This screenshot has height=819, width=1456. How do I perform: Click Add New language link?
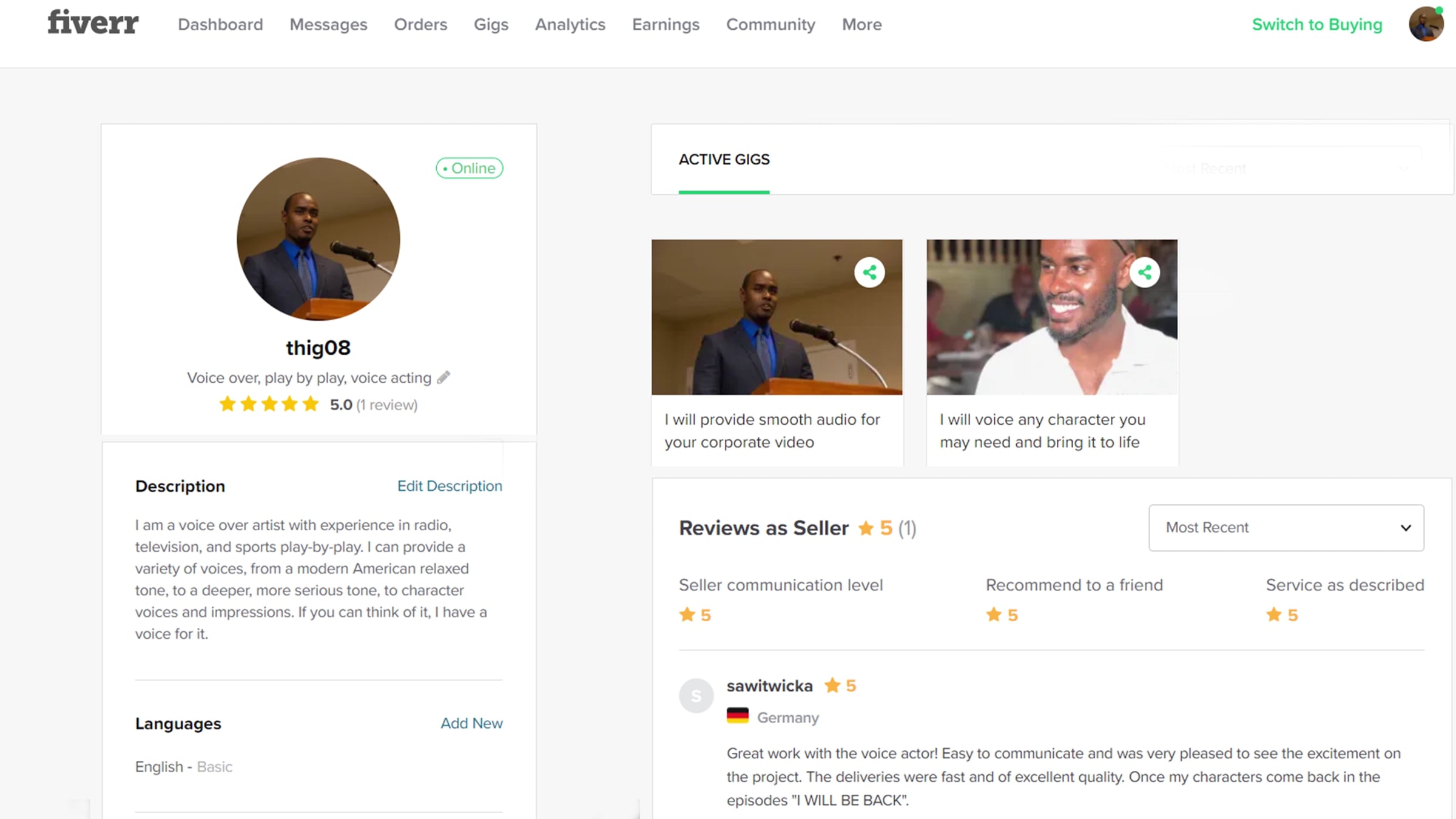[x=471, y=723]
